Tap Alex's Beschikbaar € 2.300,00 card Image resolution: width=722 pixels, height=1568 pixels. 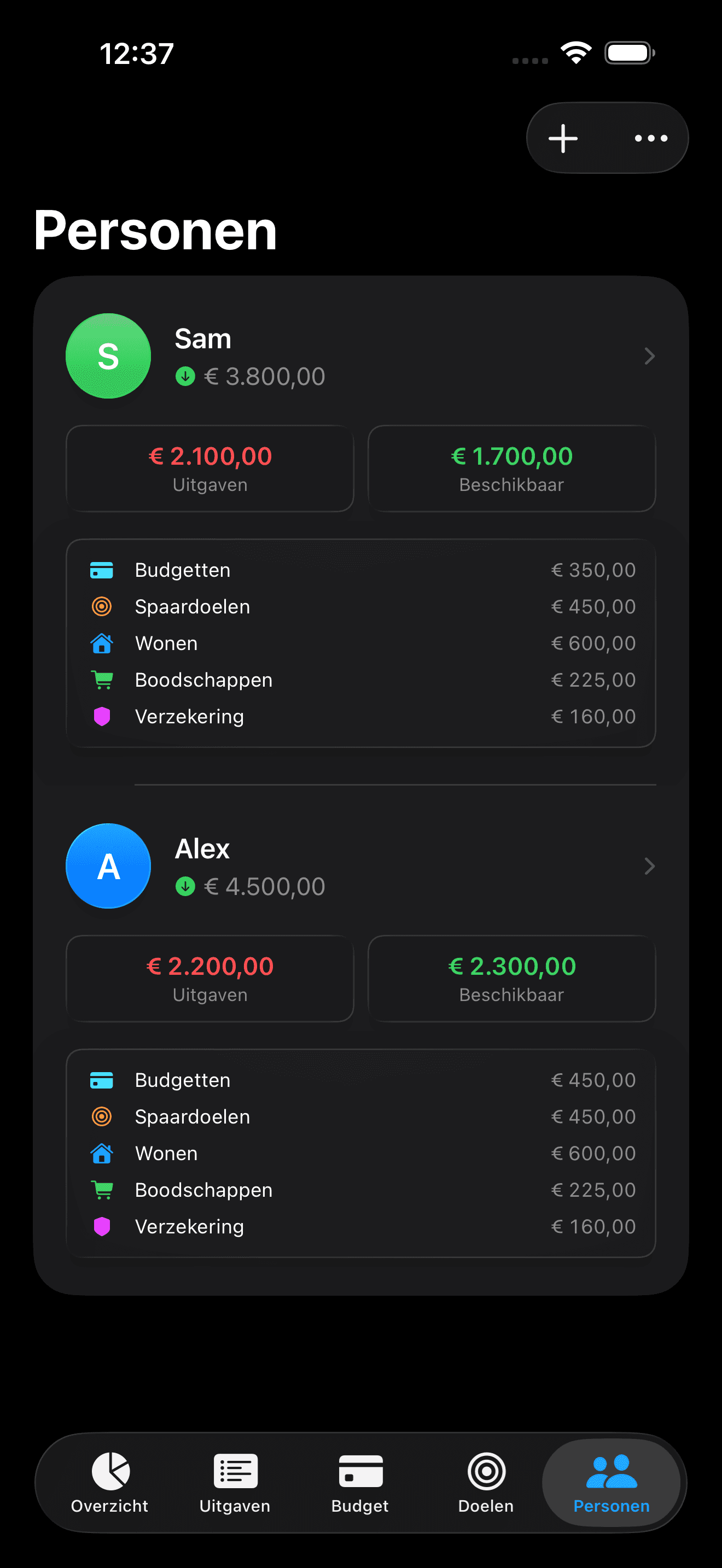[x=511, y=979]
